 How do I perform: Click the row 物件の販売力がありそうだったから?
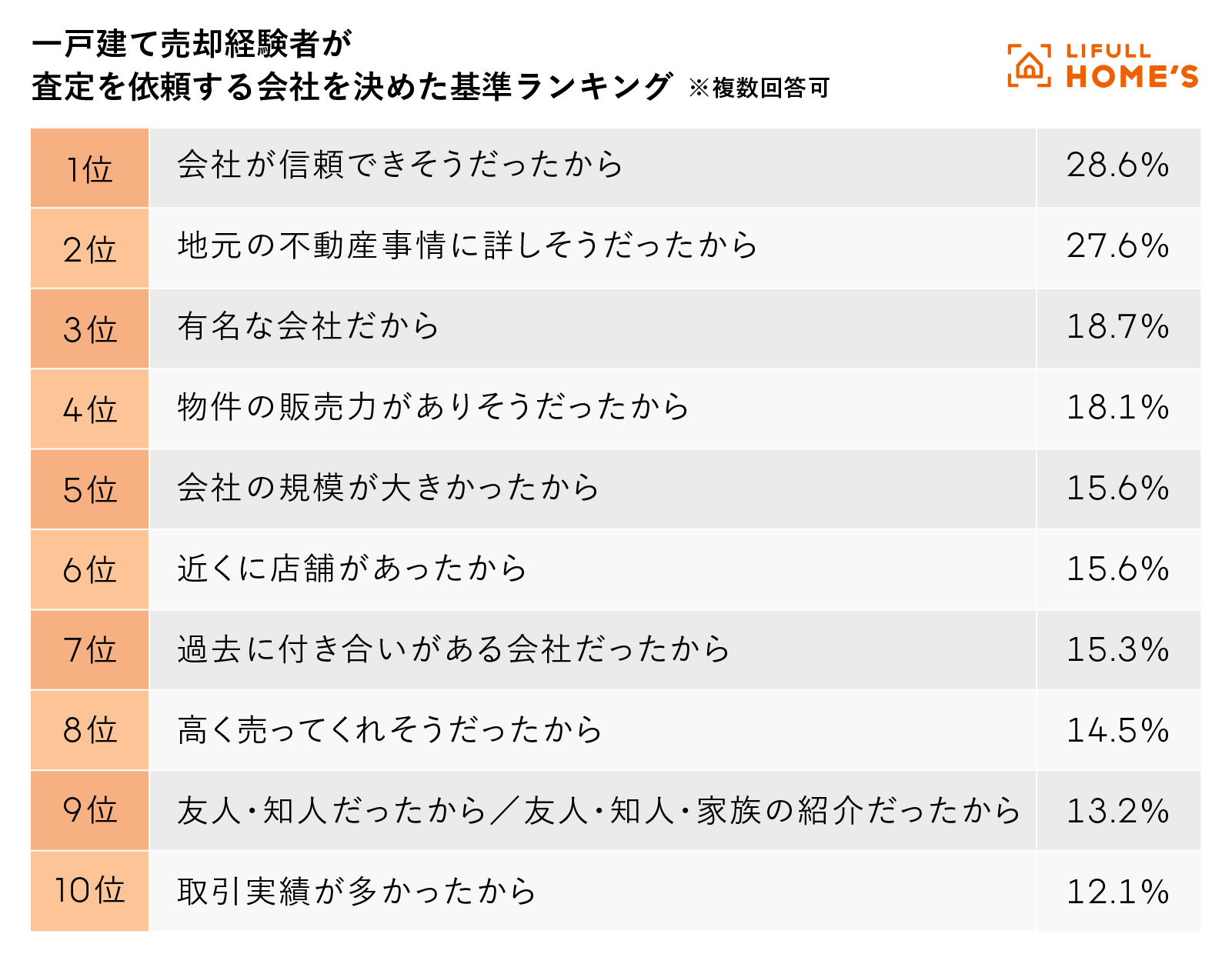[433, 407]
